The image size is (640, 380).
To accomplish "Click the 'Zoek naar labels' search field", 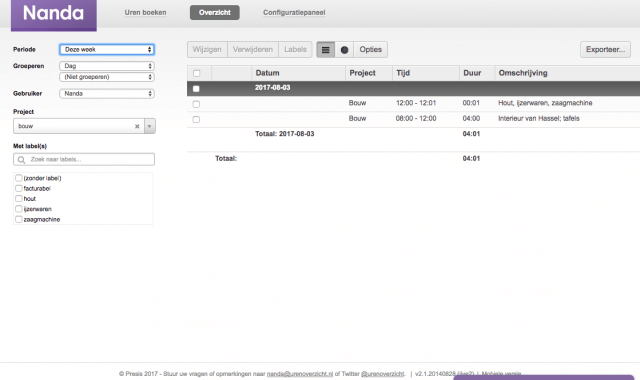I will (x=84, y=159).
